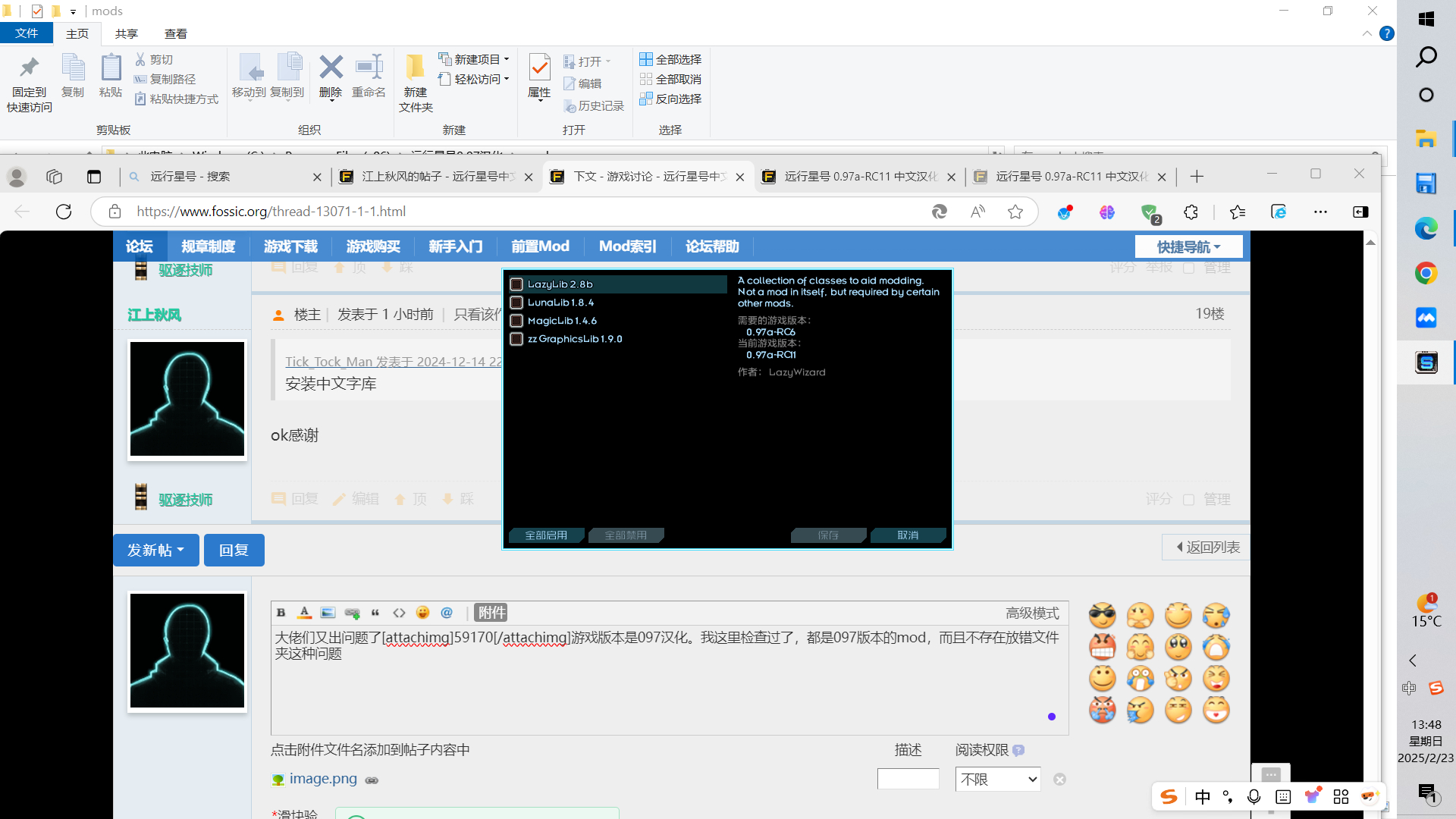This screenshot has height=819, width=1456.
Task: Click the insert image icon in editor toolbar
Action: [x=328, y=613]
